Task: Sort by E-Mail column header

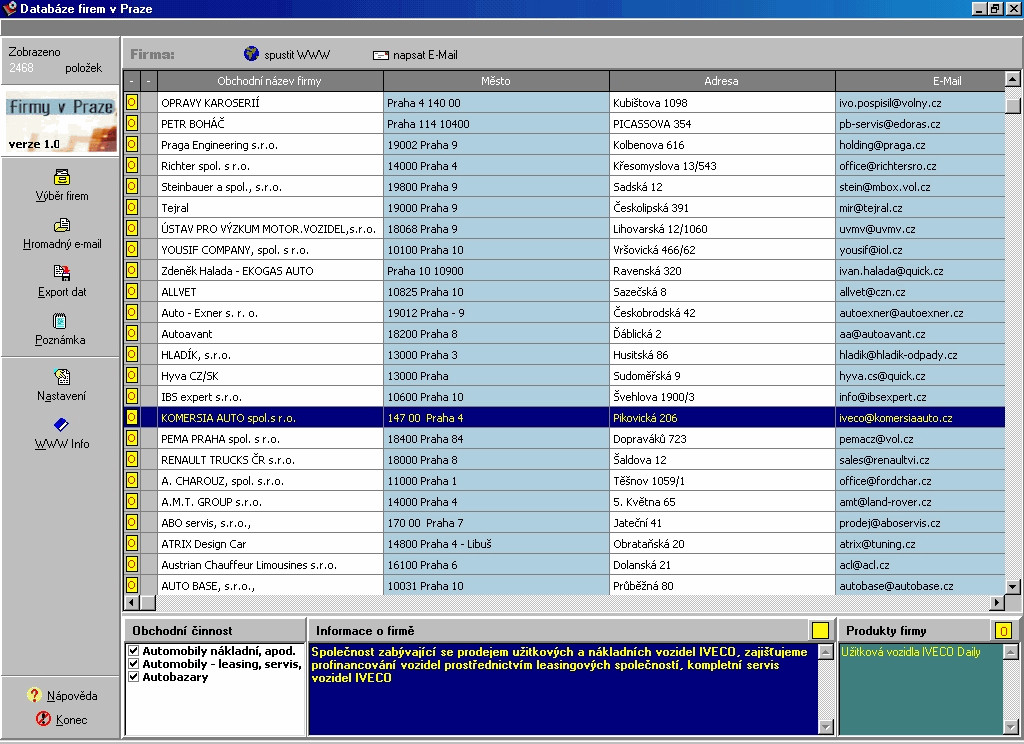Action: click(920, 81)
